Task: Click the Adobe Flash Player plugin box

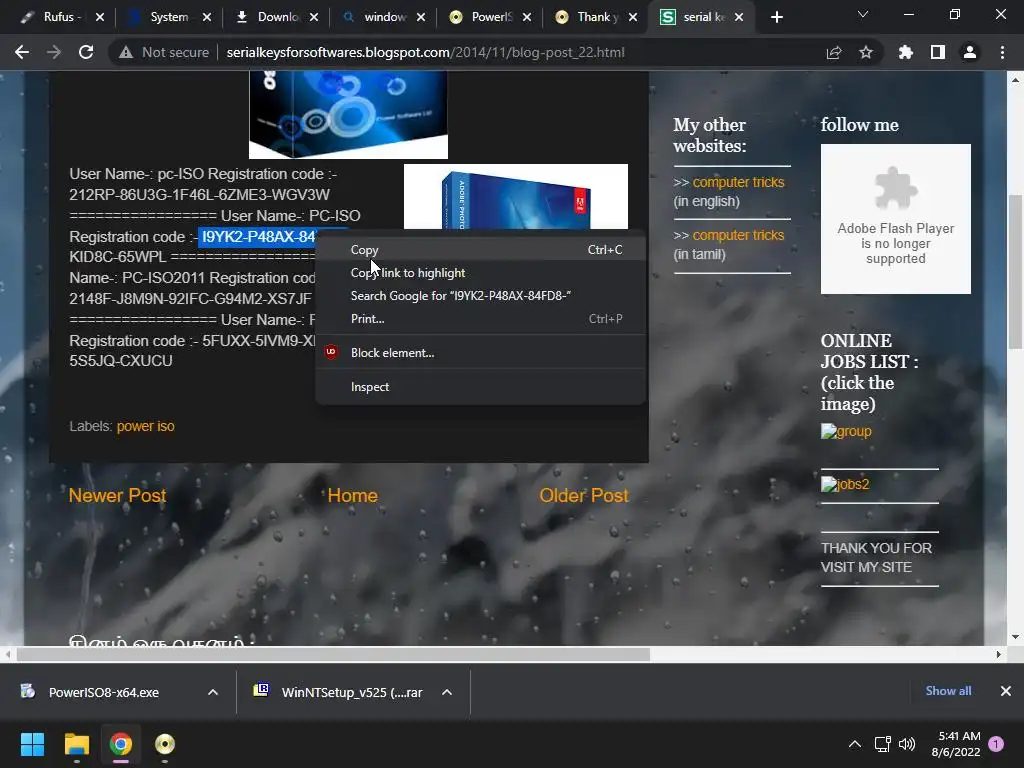Action: 895,219
